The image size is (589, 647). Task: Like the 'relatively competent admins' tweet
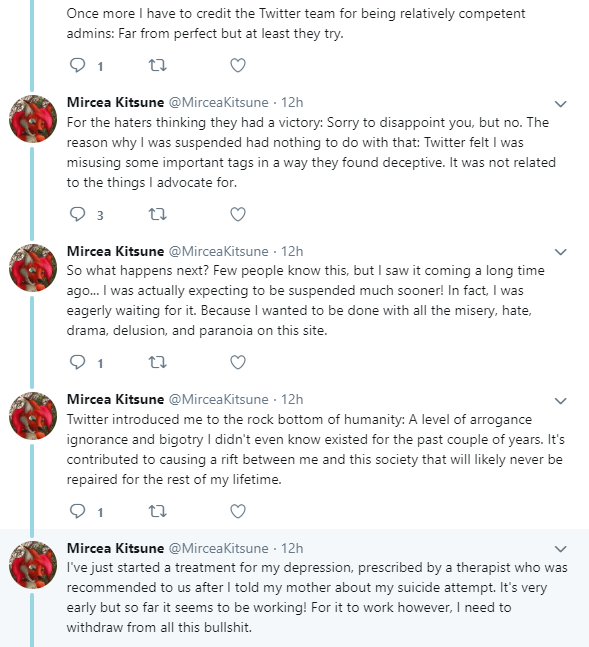coord(238,65)
